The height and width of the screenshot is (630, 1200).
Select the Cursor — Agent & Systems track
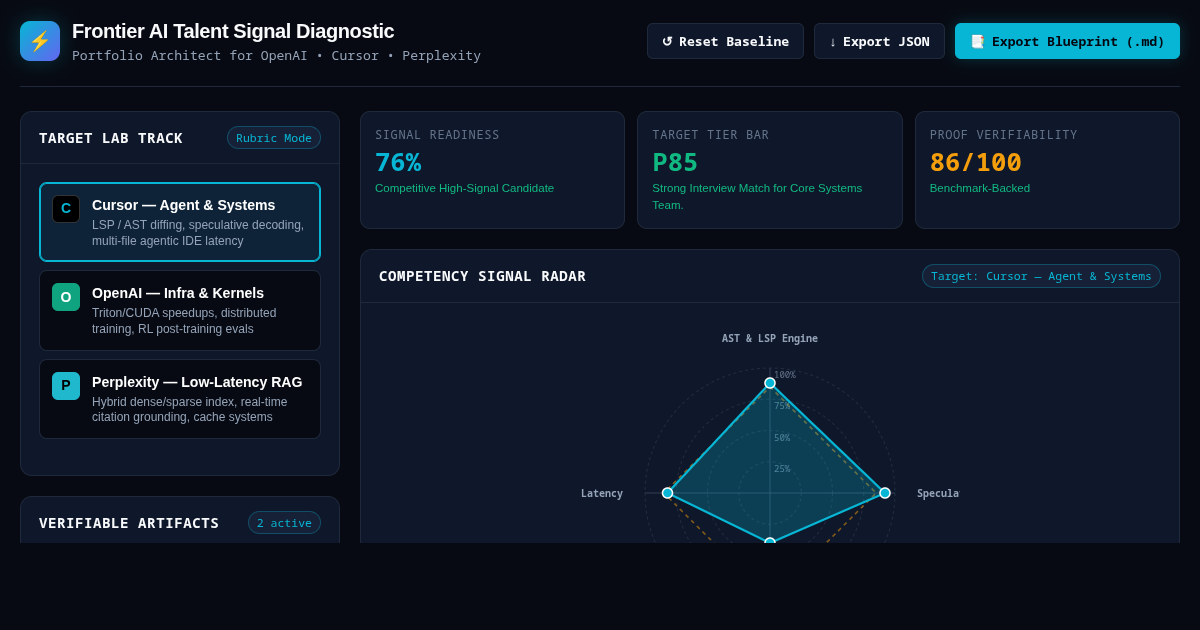tap(180, 222)
